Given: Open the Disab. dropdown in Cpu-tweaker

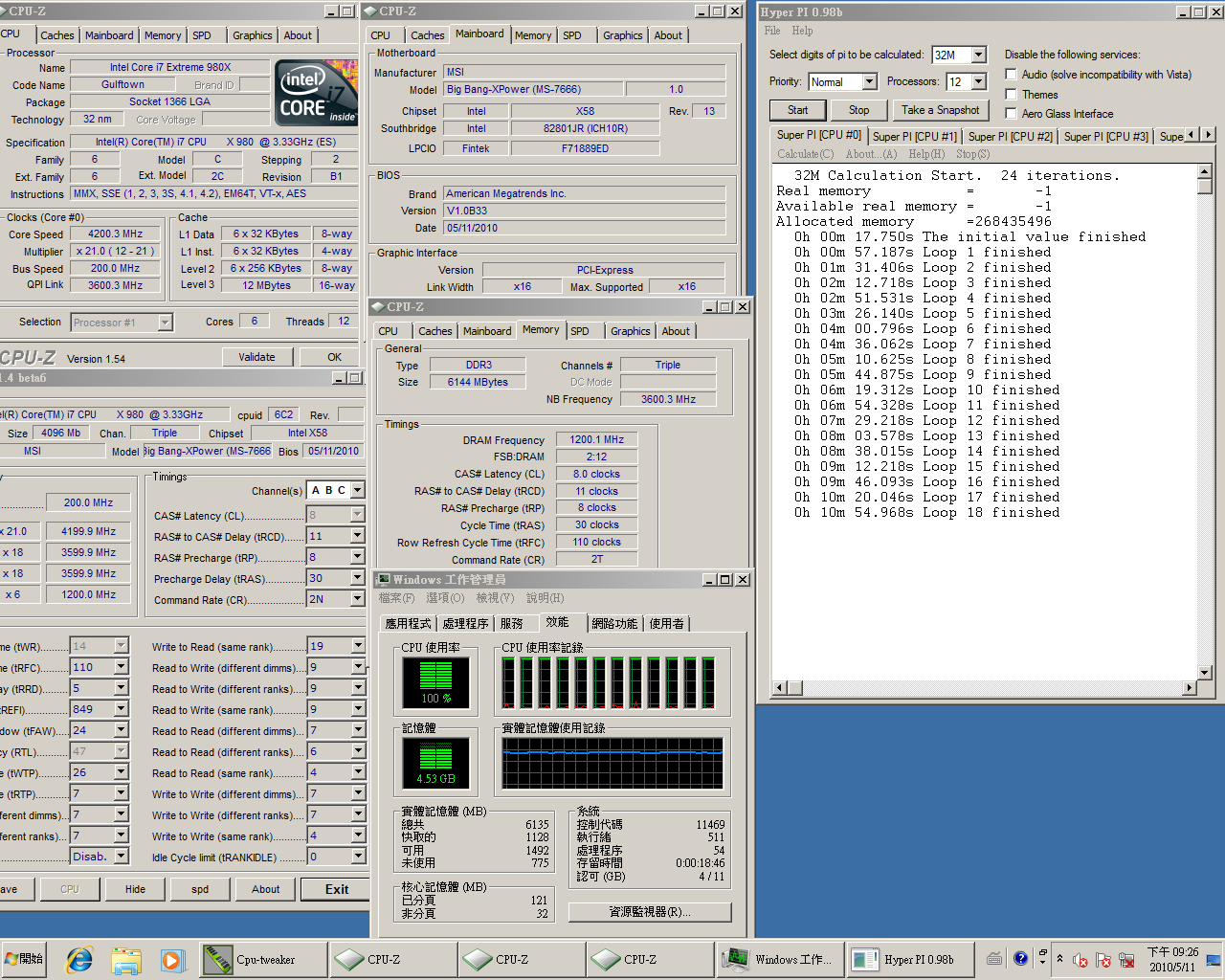Looking at the screenshot, I should (122, 857).
